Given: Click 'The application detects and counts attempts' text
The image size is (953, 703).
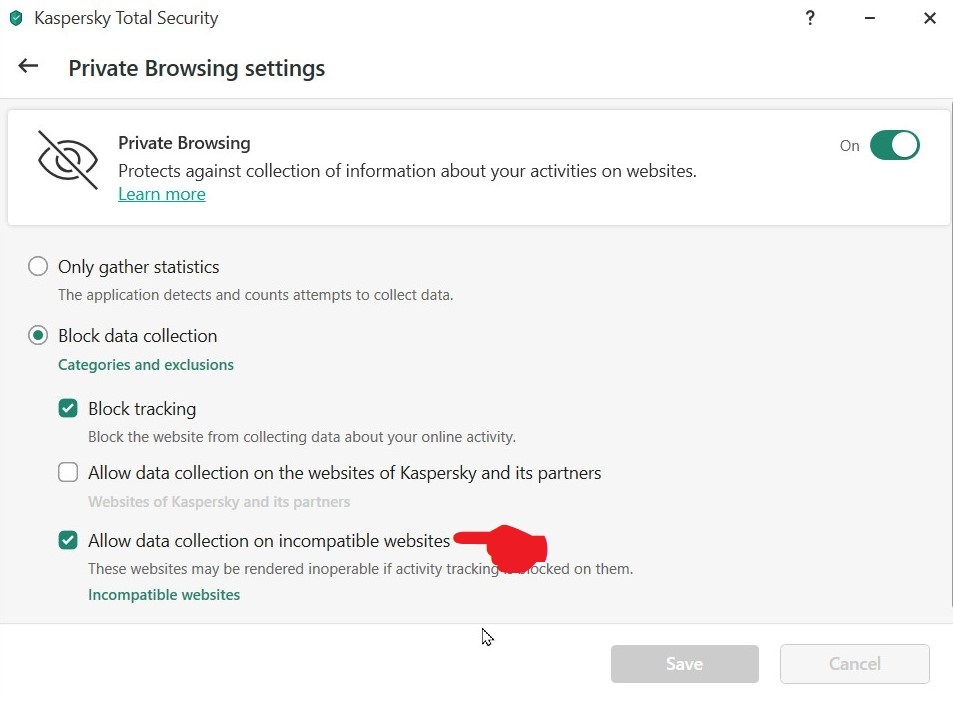Looking at the screenshot, I should tap(255, 295).
